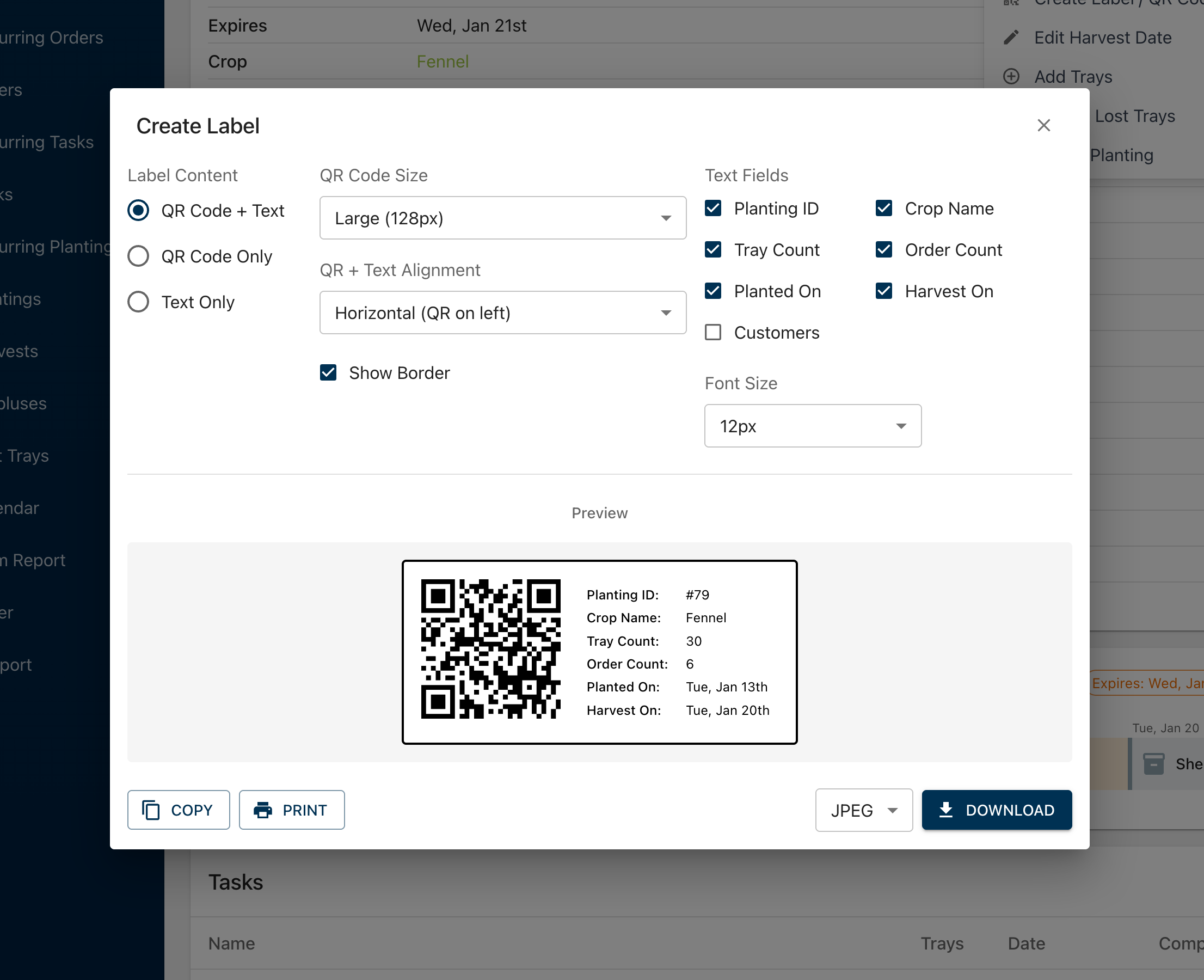
Task: Close the Create Label dialog
Action: (1043, 125)
